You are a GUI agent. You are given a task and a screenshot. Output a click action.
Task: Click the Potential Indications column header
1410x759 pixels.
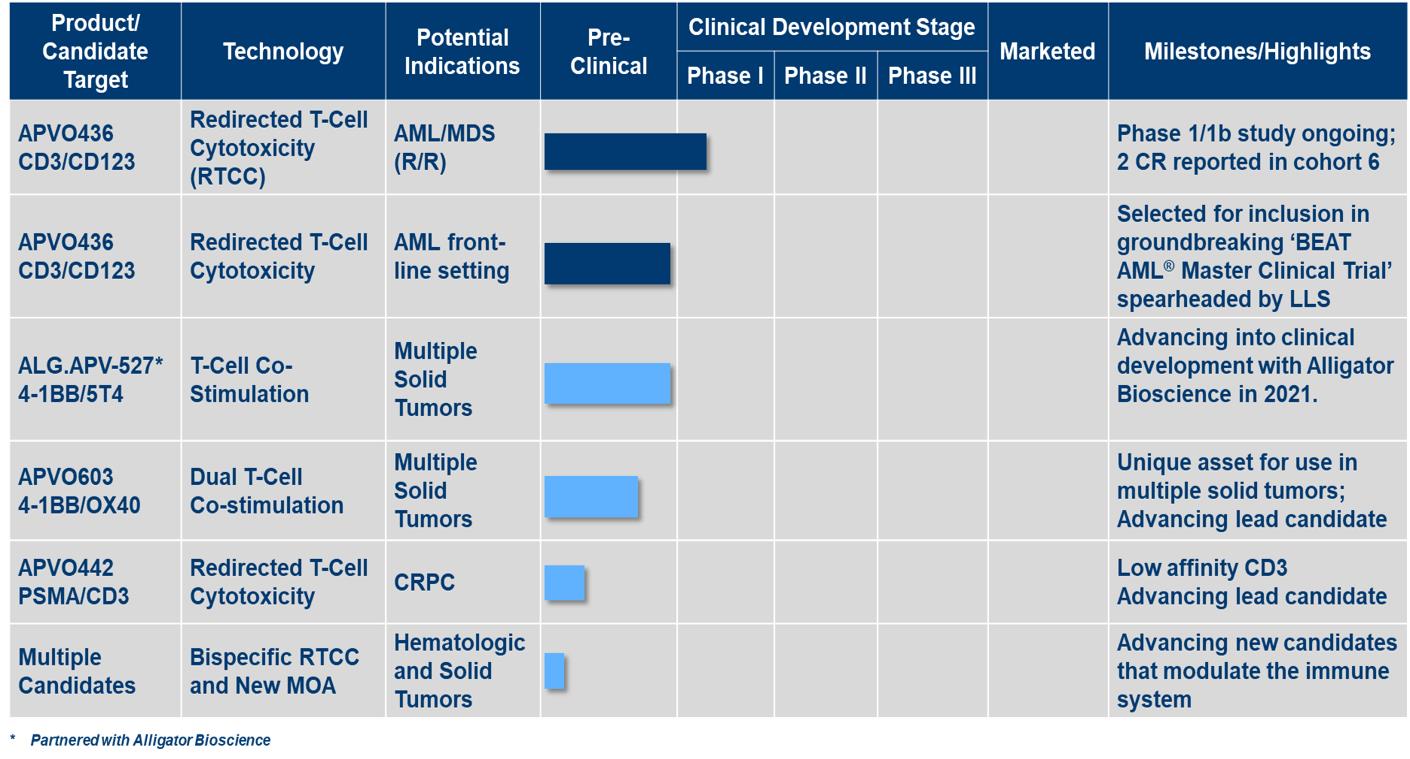point(463,51)
